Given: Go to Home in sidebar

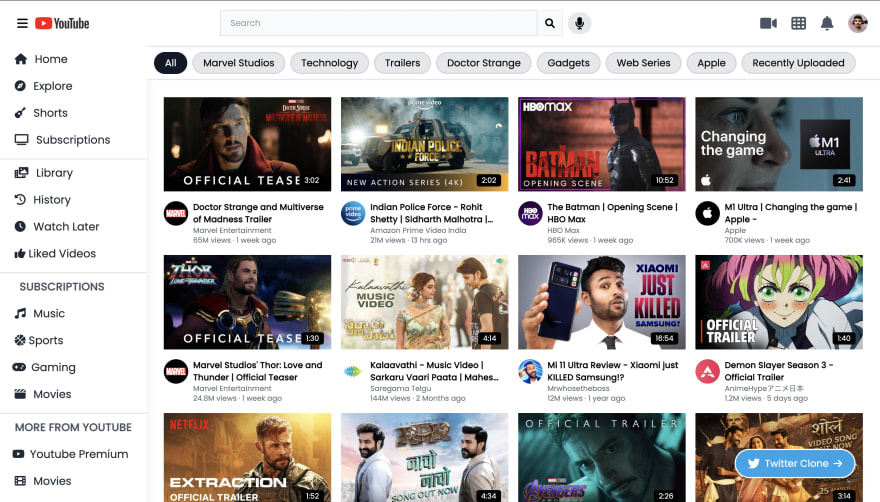Looking at the screenshot, I should (41, 59).
